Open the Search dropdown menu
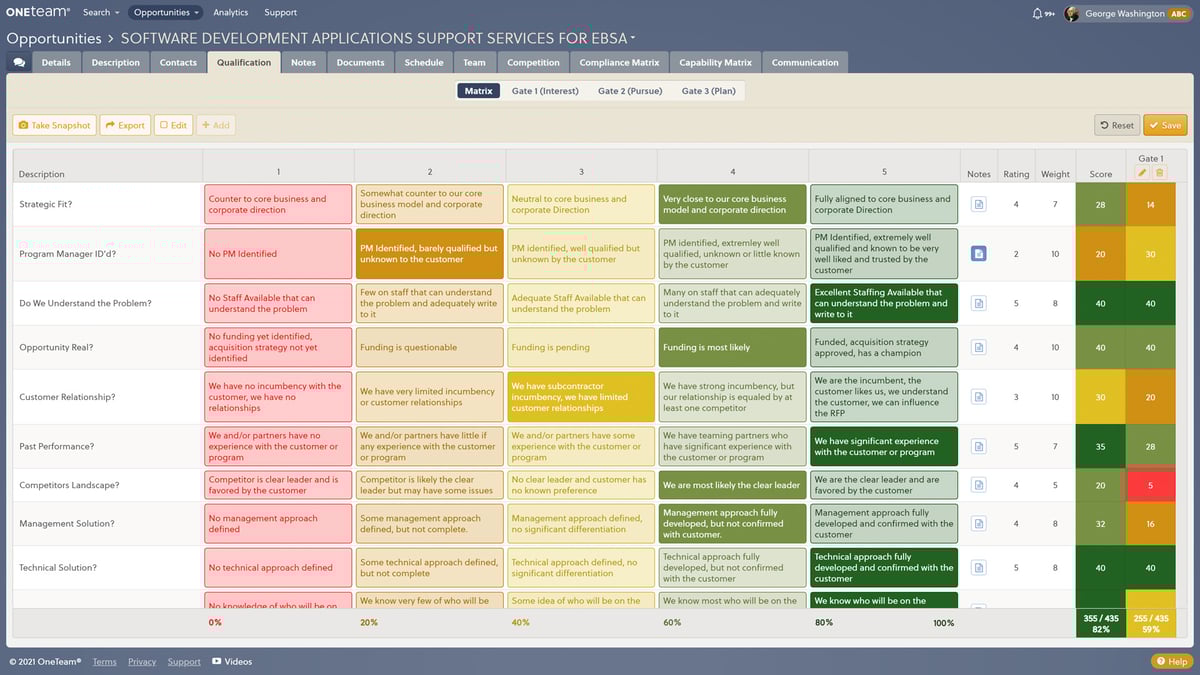 (99, 12)
